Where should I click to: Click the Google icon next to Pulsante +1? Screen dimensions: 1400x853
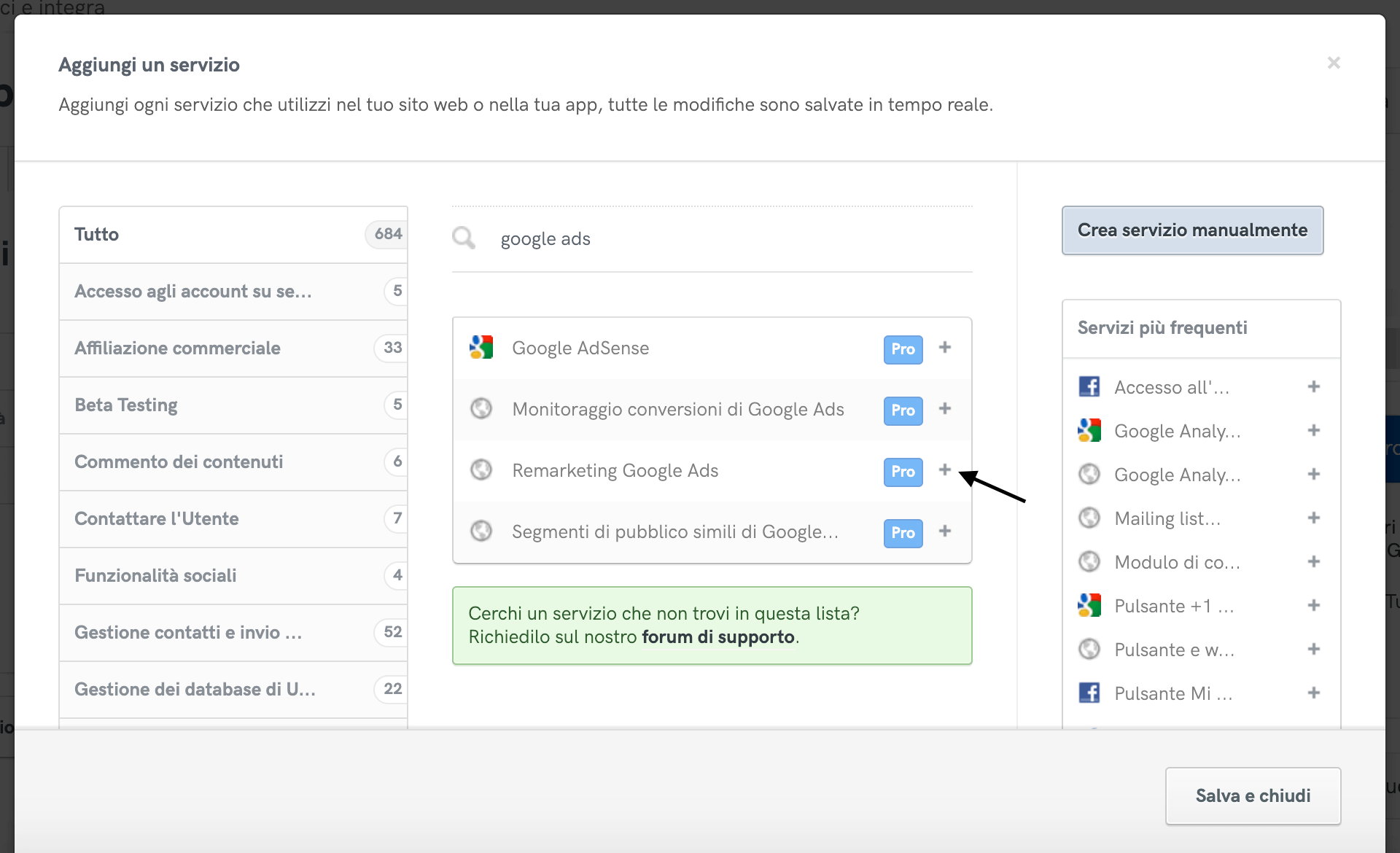1089,605
